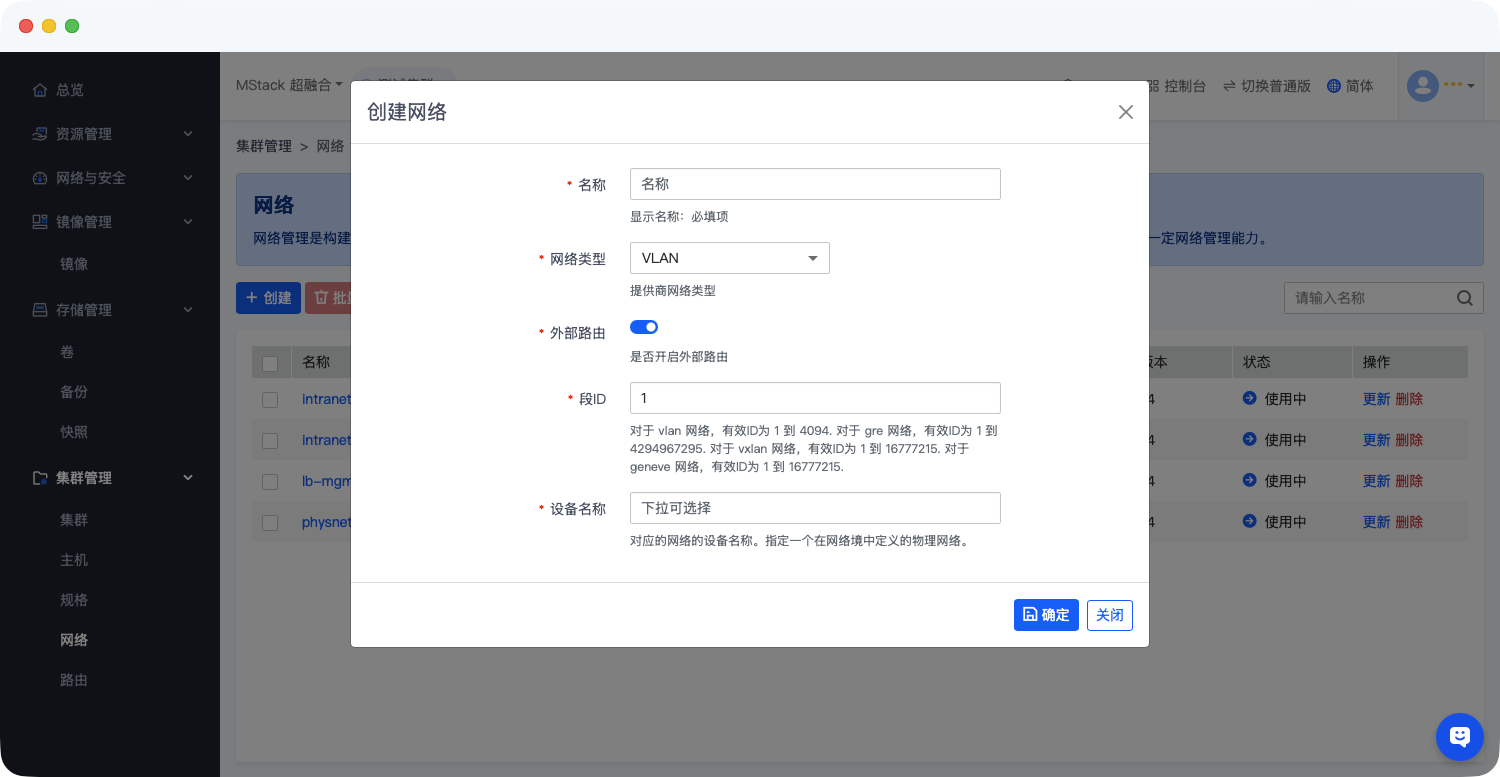Screen dimensions: 1500x777
Task: Click the 确定 confirm button
Action: 1046,615
